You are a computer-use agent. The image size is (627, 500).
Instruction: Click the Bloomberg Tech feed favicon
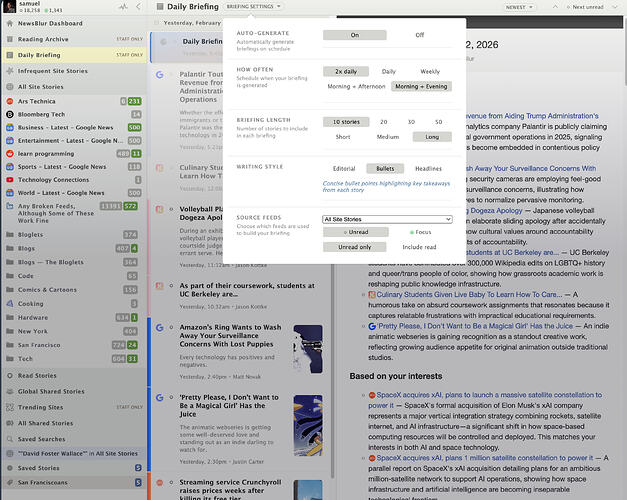[x=10, y=114]
